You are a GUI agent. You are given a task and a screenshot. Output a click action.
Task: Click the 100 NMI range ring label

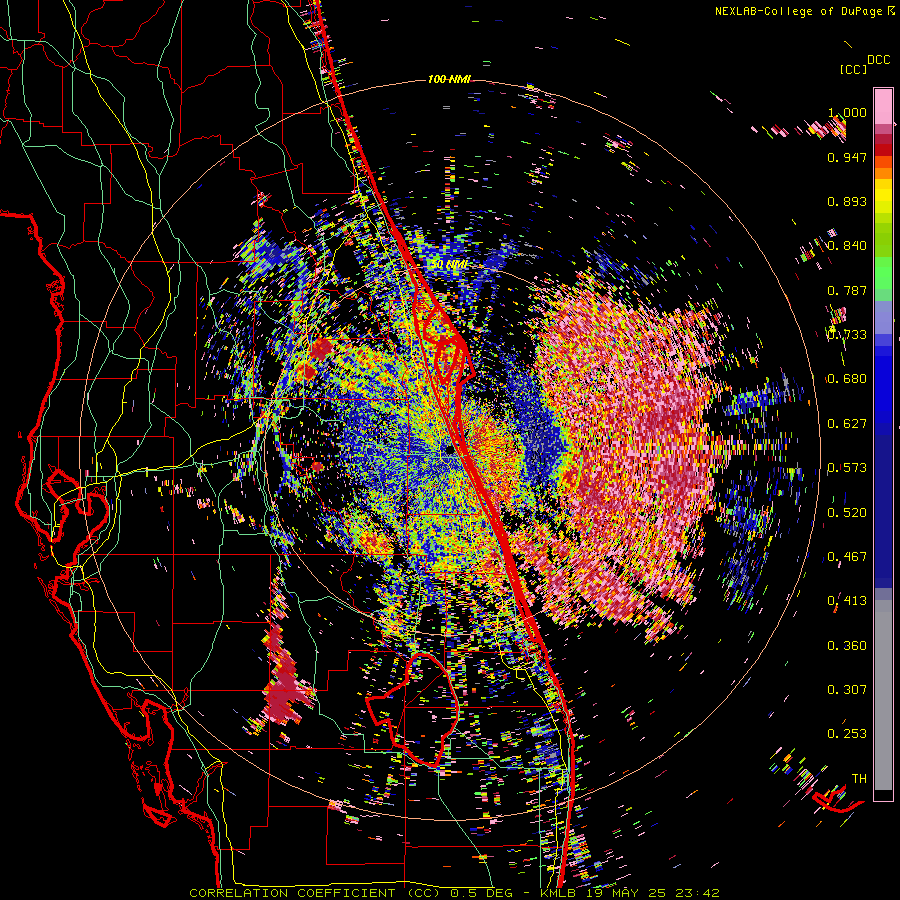tap(449, 79)
